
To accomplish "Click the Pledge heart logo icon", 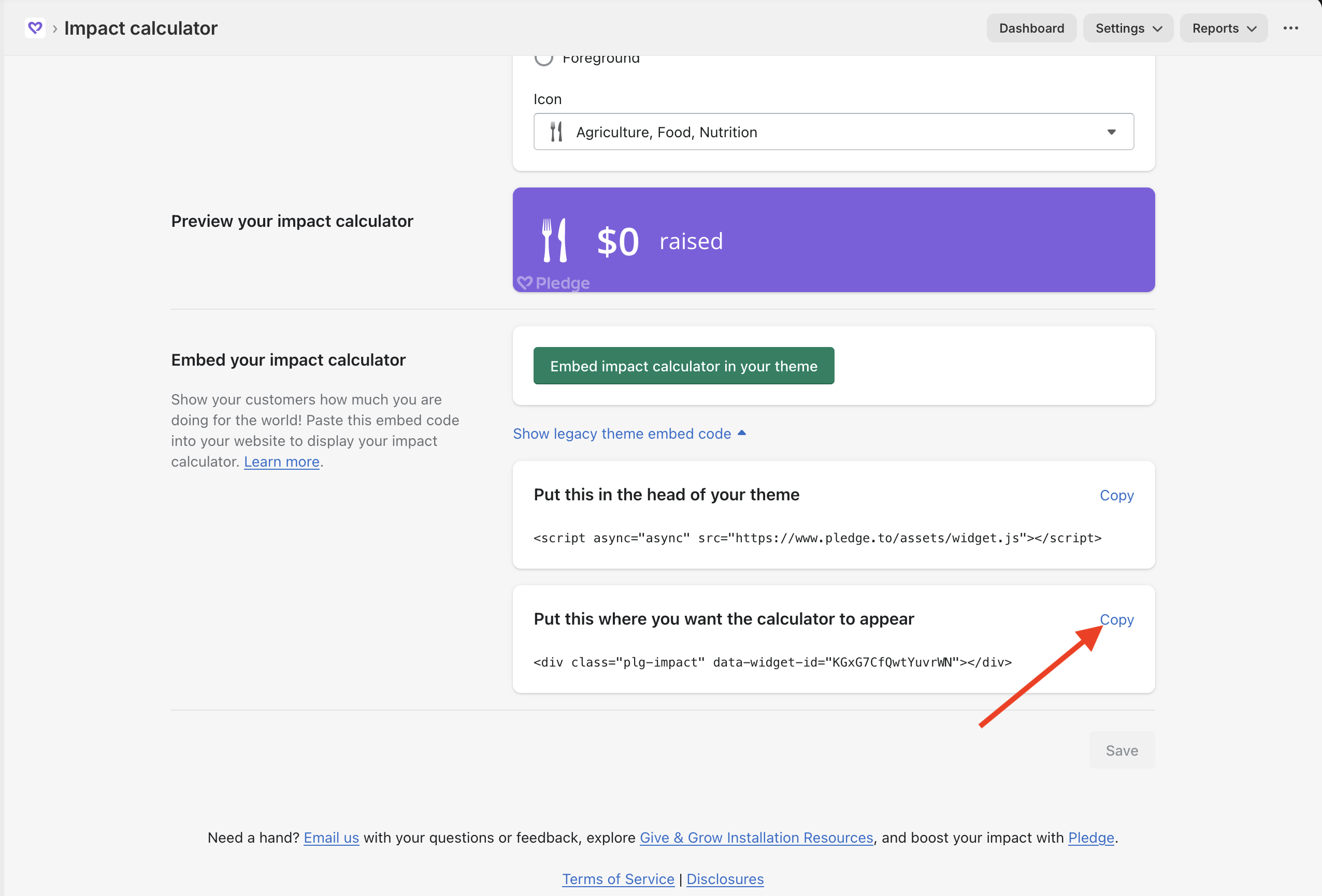I will 35,28.
